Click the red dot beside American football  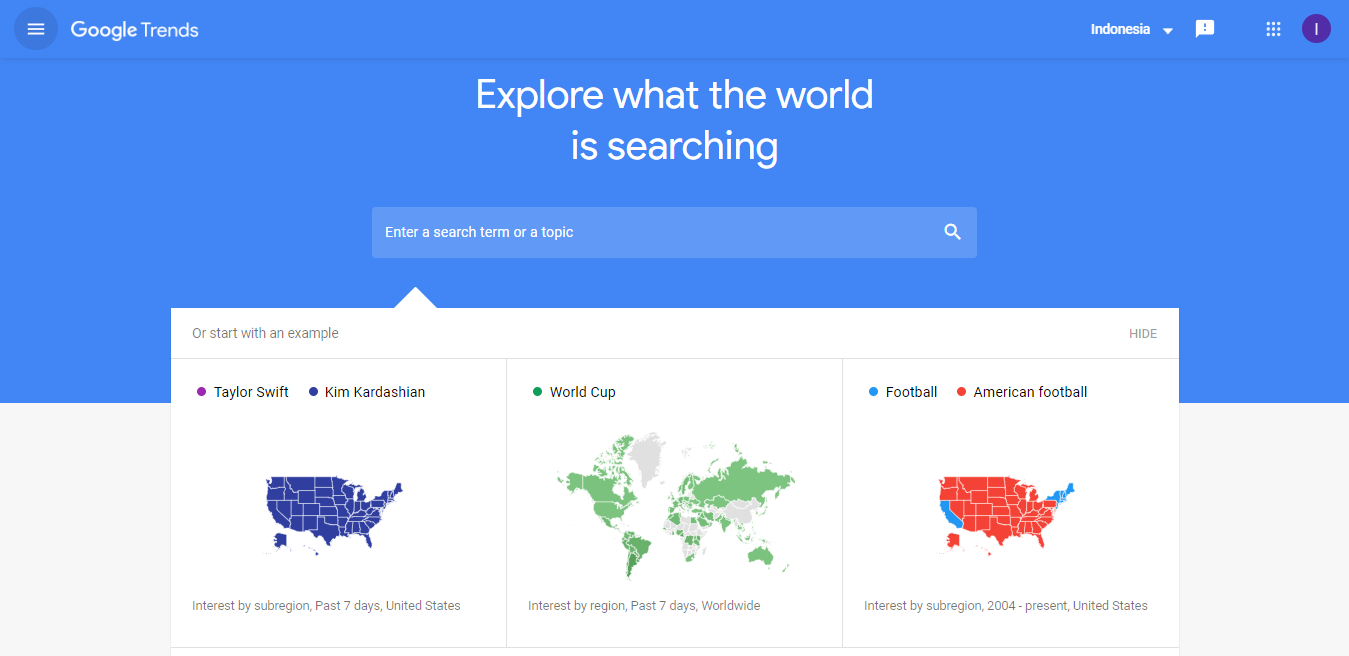coord(961,392)
